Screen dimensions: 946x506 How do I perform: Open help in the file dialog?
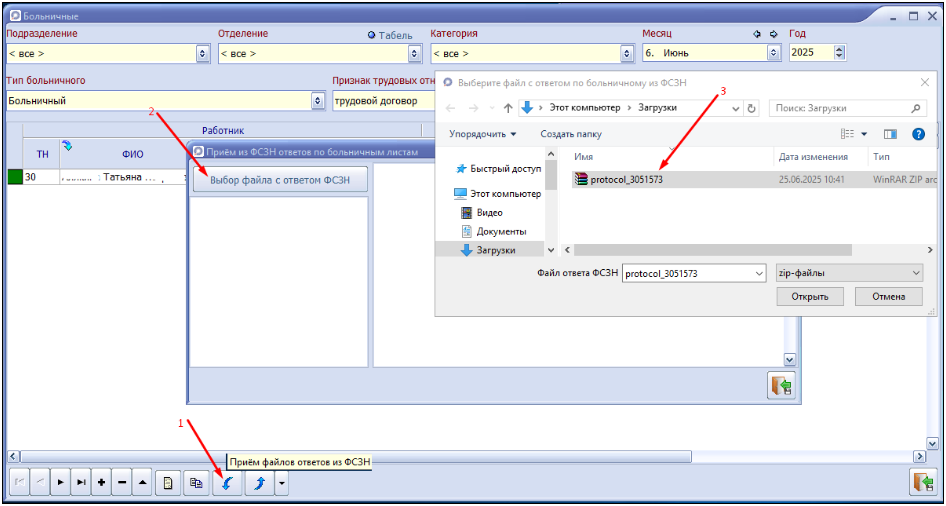918,134
